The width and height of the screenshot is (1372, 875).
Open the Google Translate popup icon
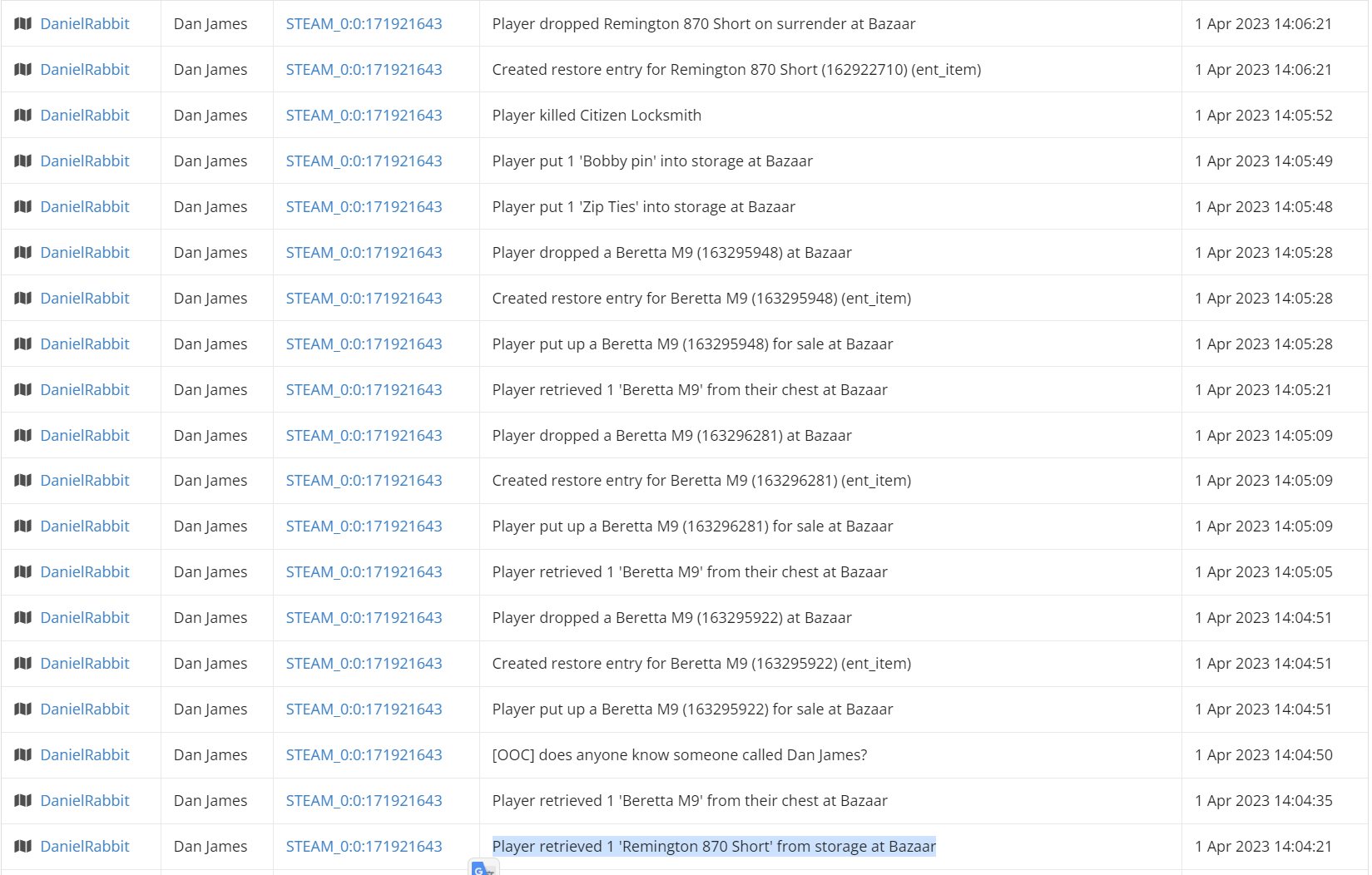click(x=483, y=868)
